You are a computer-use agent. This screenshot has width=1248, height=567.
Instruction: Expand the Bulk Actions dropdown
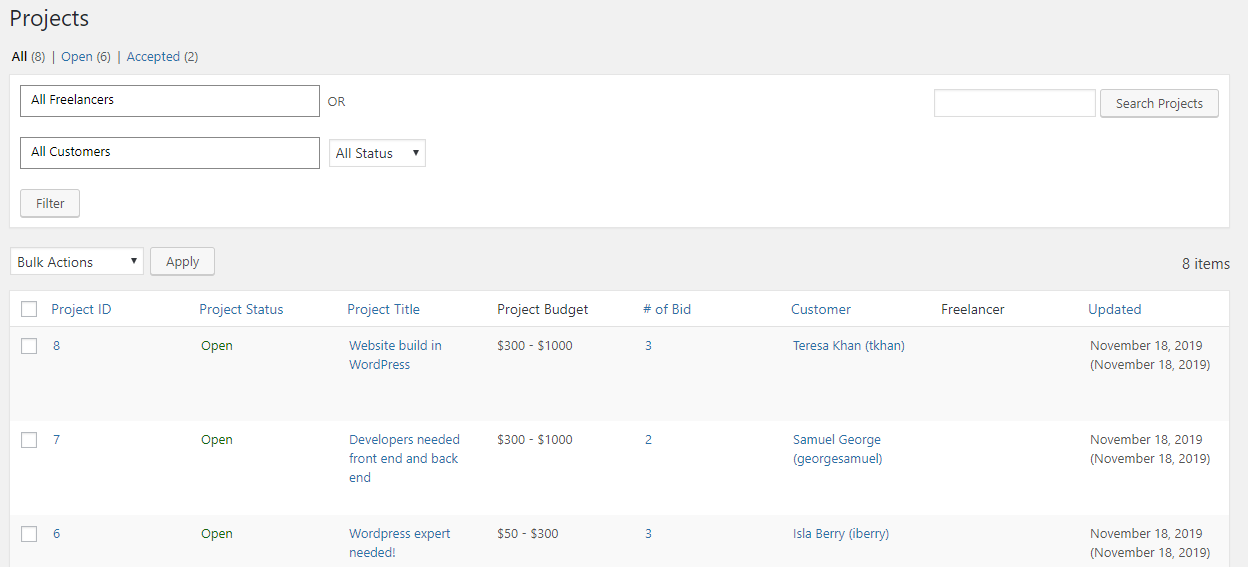pos(77,262)
